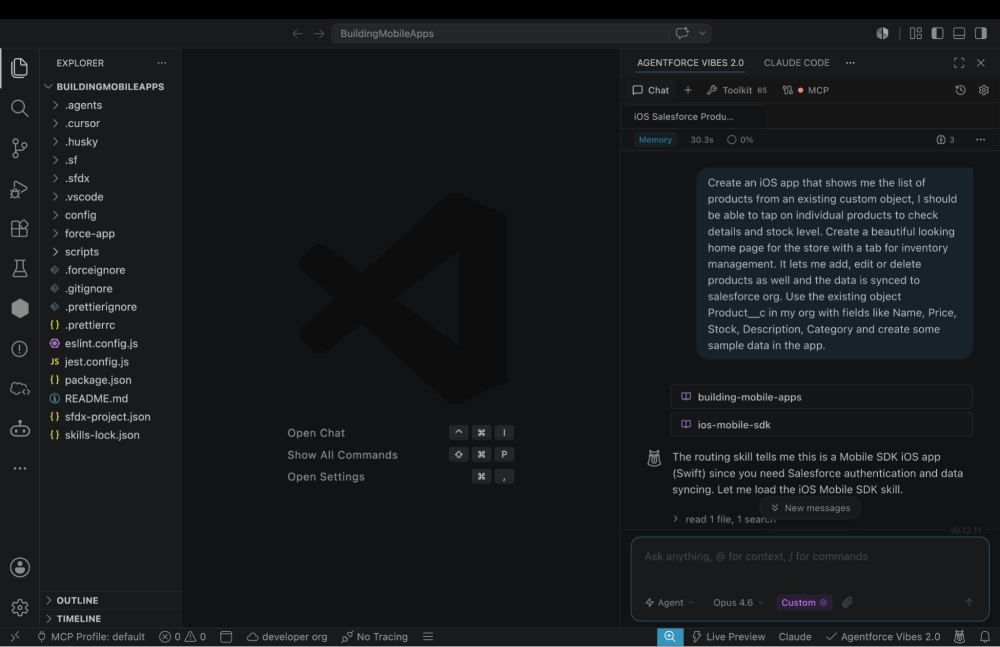The image size is (1000, 647).
Task: Select the Chat tab
Action: tap(651, 90)
